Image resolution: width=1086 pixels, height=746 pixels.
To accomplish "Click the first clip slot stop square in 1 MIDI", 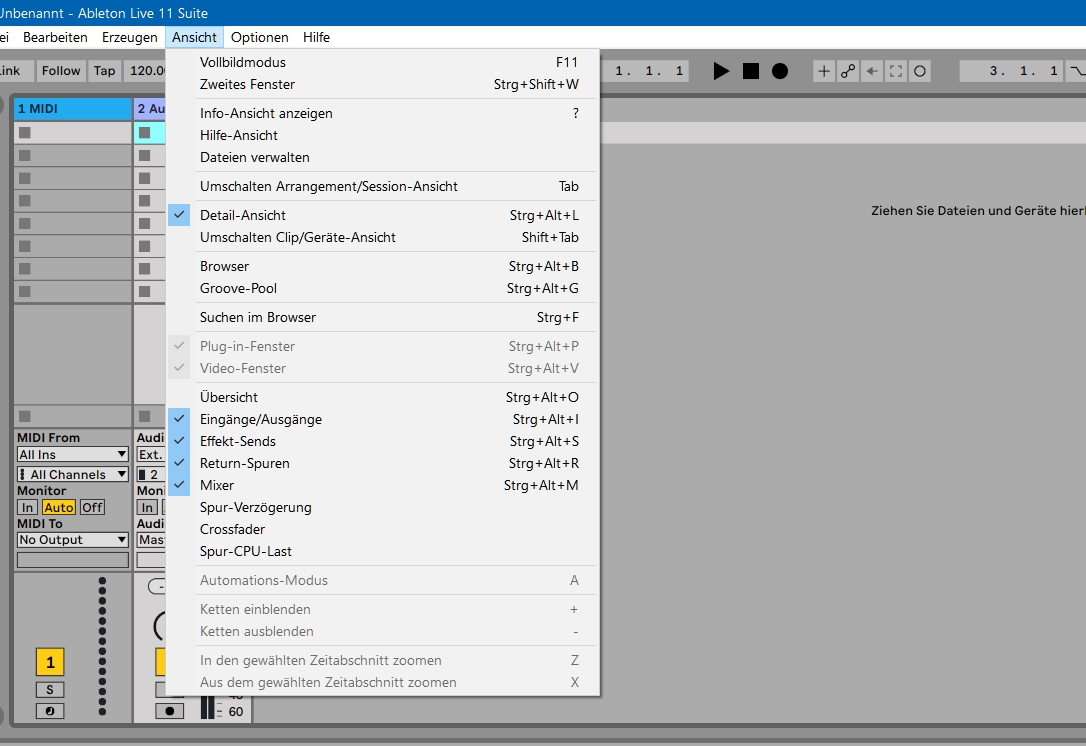I will (x=25, y=132).
